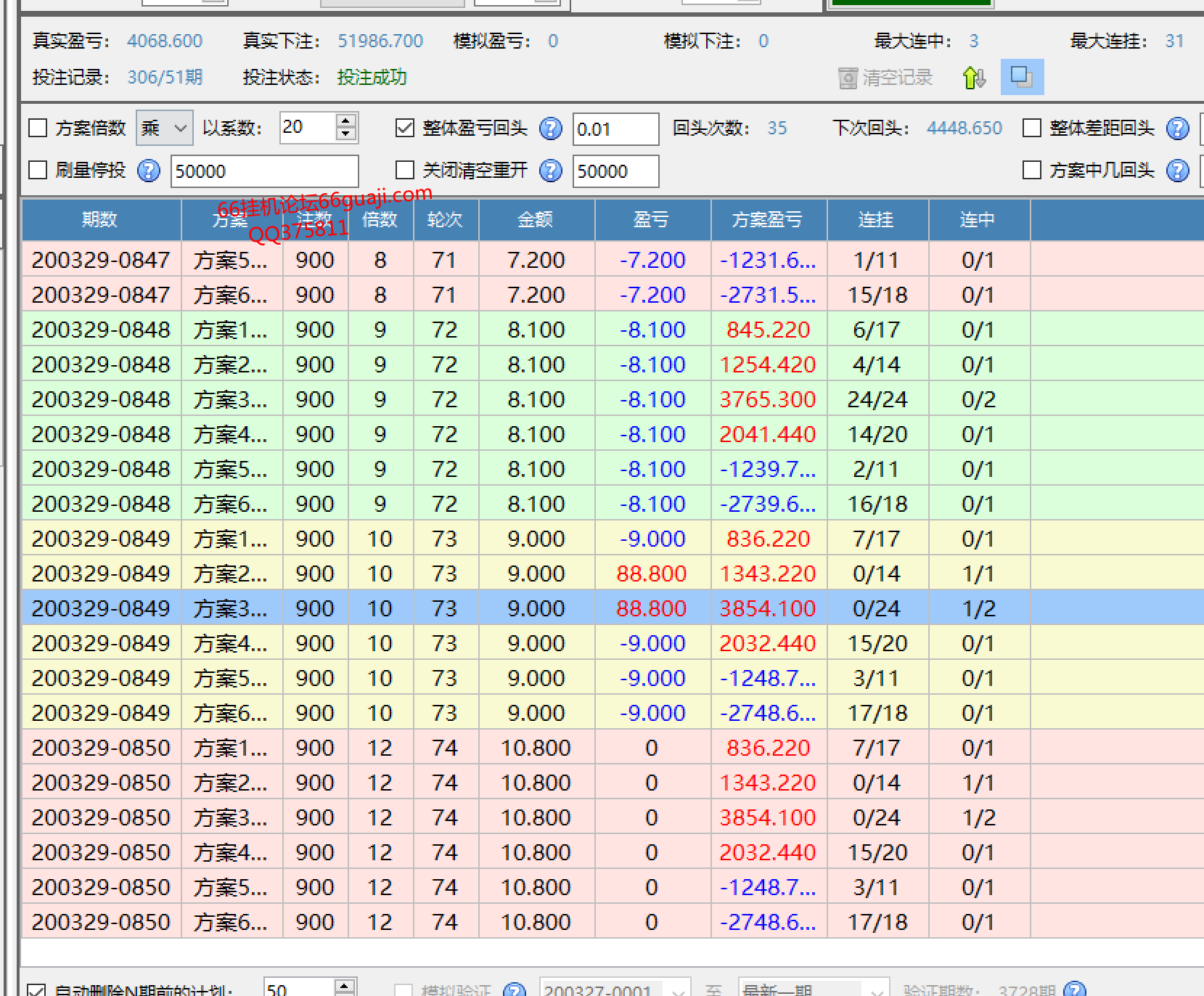Sort by the 轮次 column header

pos(446,220)
